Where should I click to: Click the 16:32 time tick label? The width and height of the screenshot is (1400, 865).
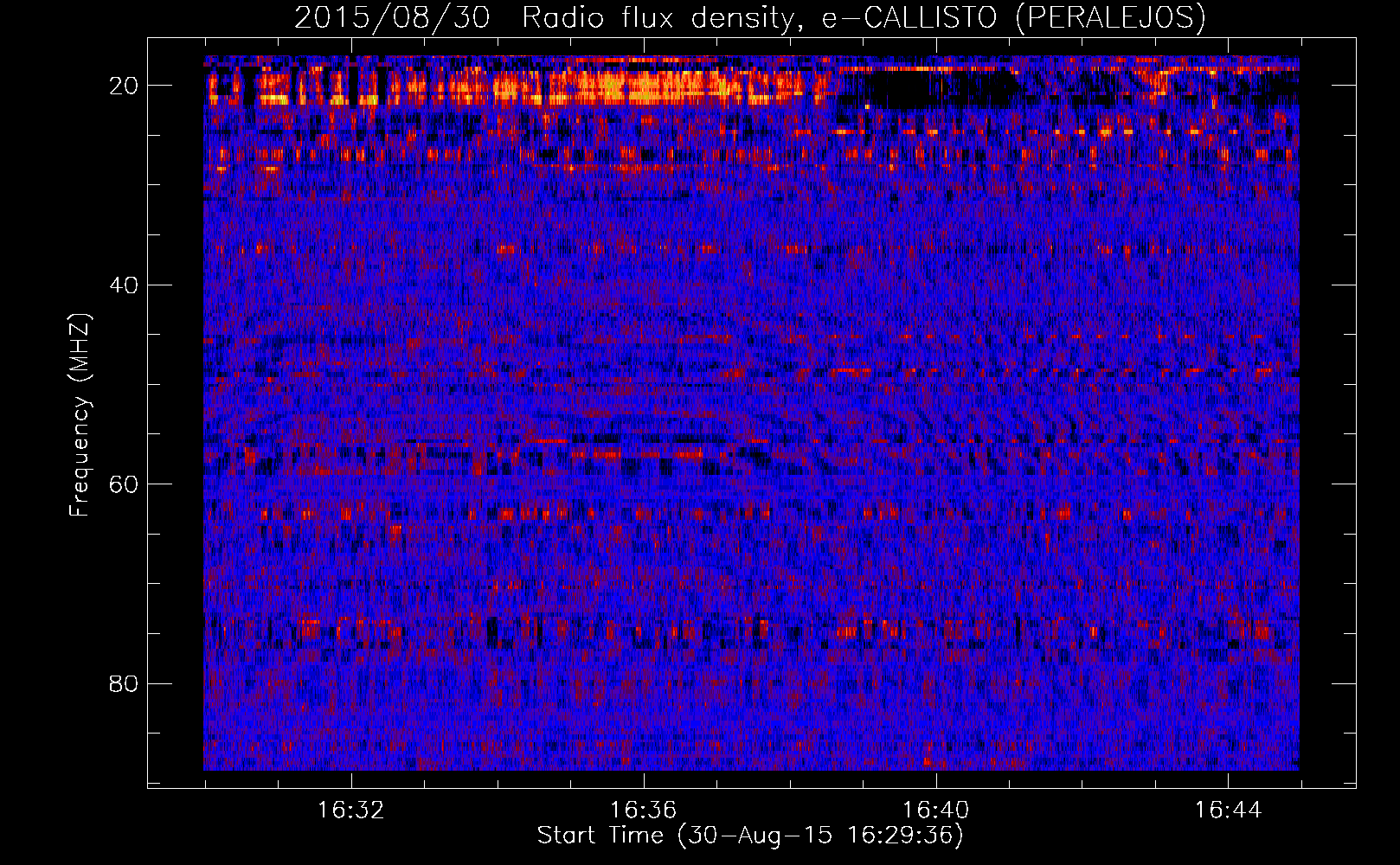(x=350, y=811)
